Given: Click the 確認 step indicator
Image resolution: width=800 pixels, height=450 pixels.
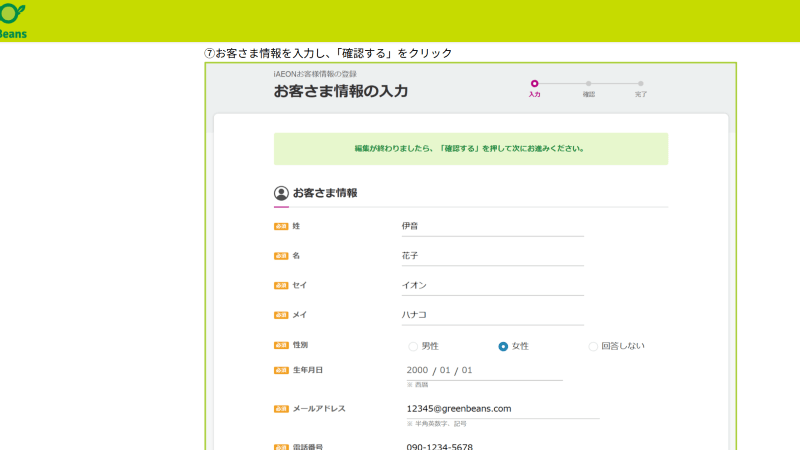Looking at the screenshot, I should pos(589,89).
